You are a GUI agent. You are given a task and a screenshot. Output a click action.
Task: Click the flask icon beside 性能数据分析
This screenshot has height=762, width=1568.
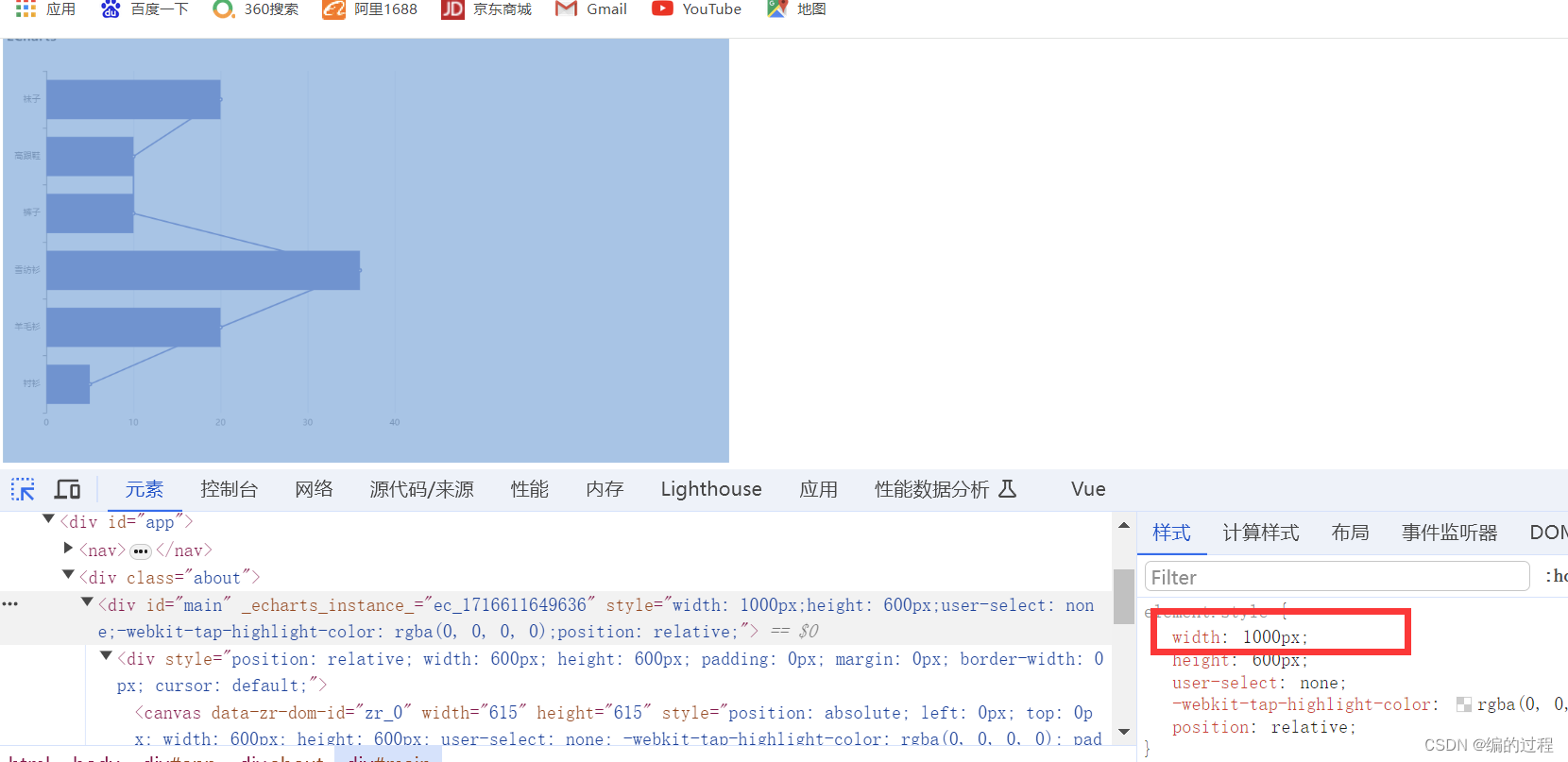tap(1008, 488)
